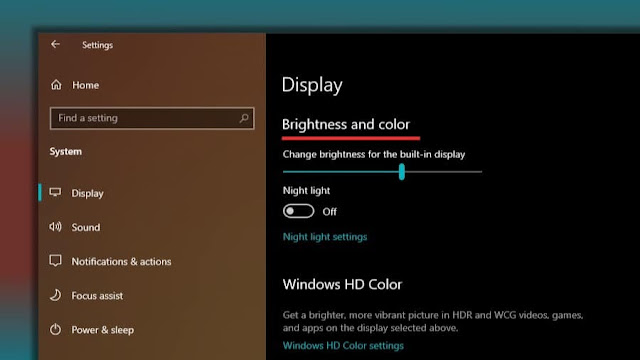640x360 pixels.
Task: Open Windows HD Color settings link
Action: coord(343,345)
